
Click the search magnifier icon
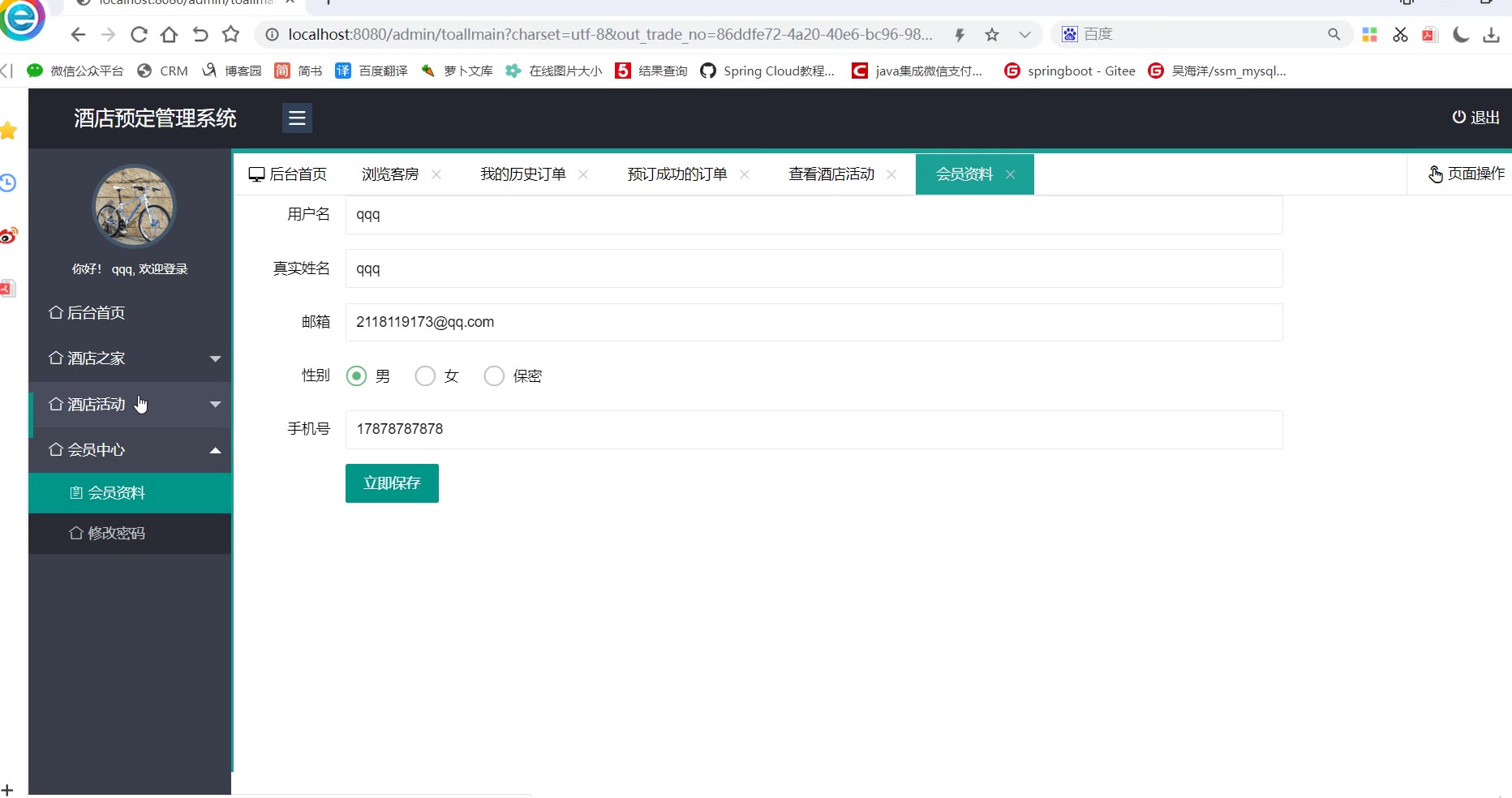(1334, 34)
